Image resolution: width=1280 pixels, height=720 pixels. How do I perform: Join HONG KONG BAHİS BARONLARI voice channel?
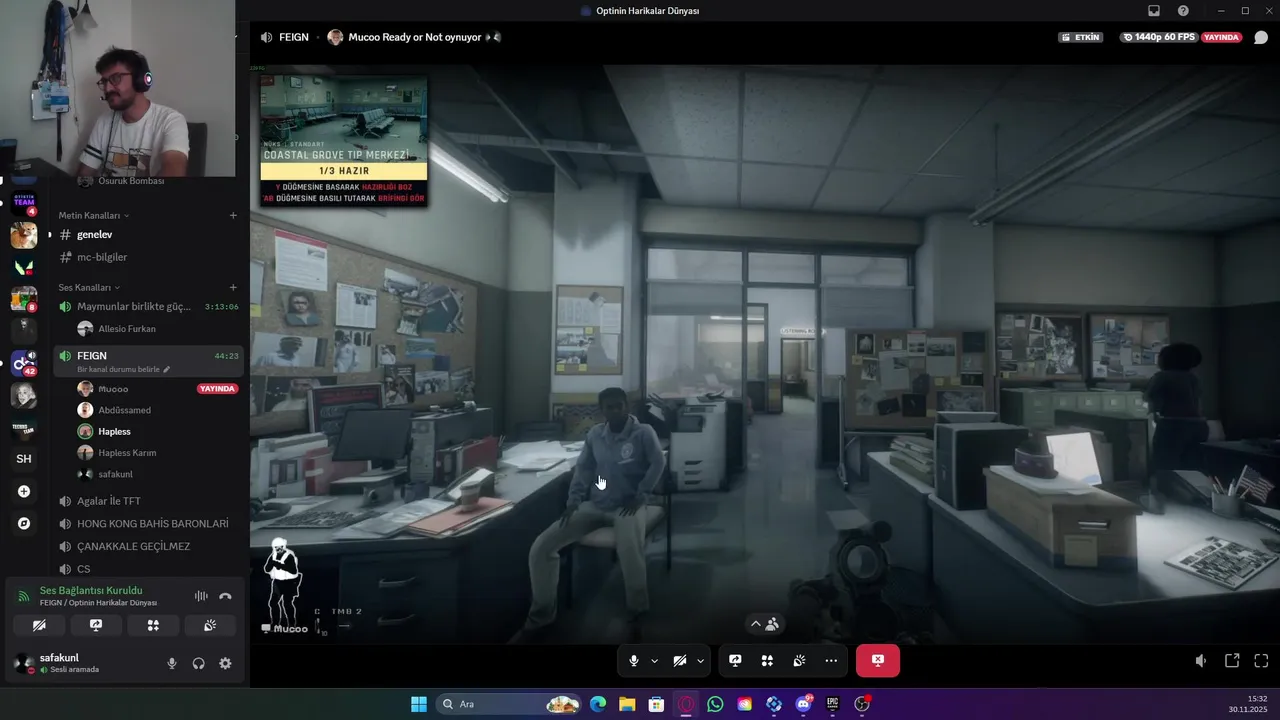coord(147,524)
